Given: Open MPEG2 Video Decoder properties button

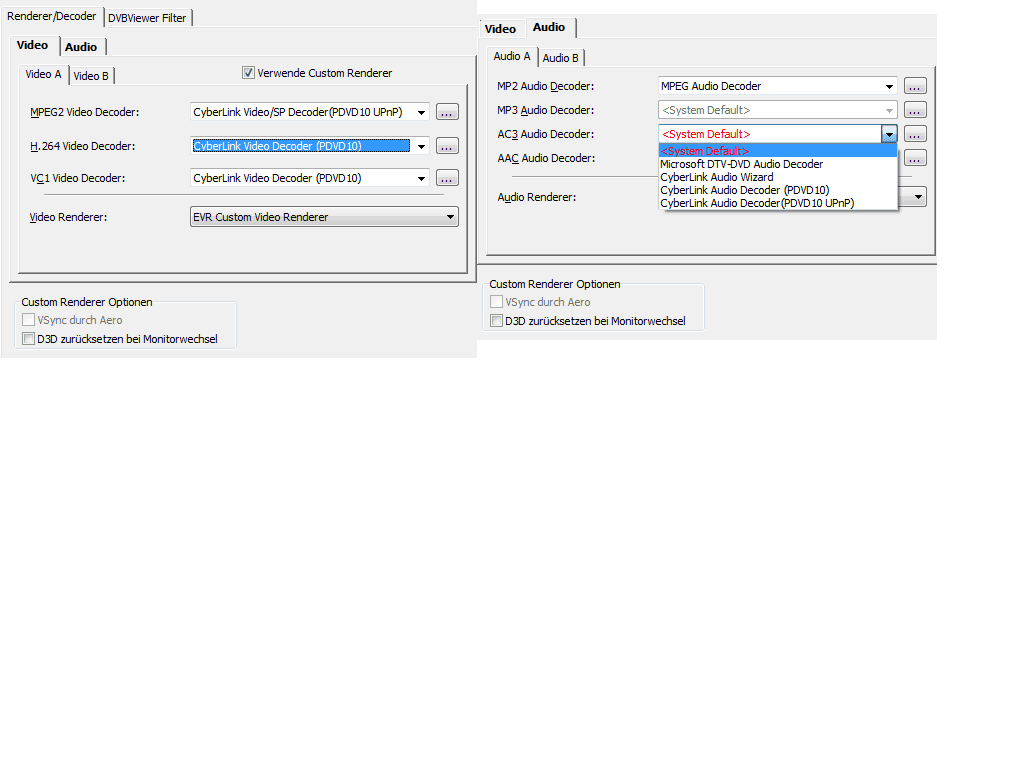Looking at the screenshot, I should point(447,112).
